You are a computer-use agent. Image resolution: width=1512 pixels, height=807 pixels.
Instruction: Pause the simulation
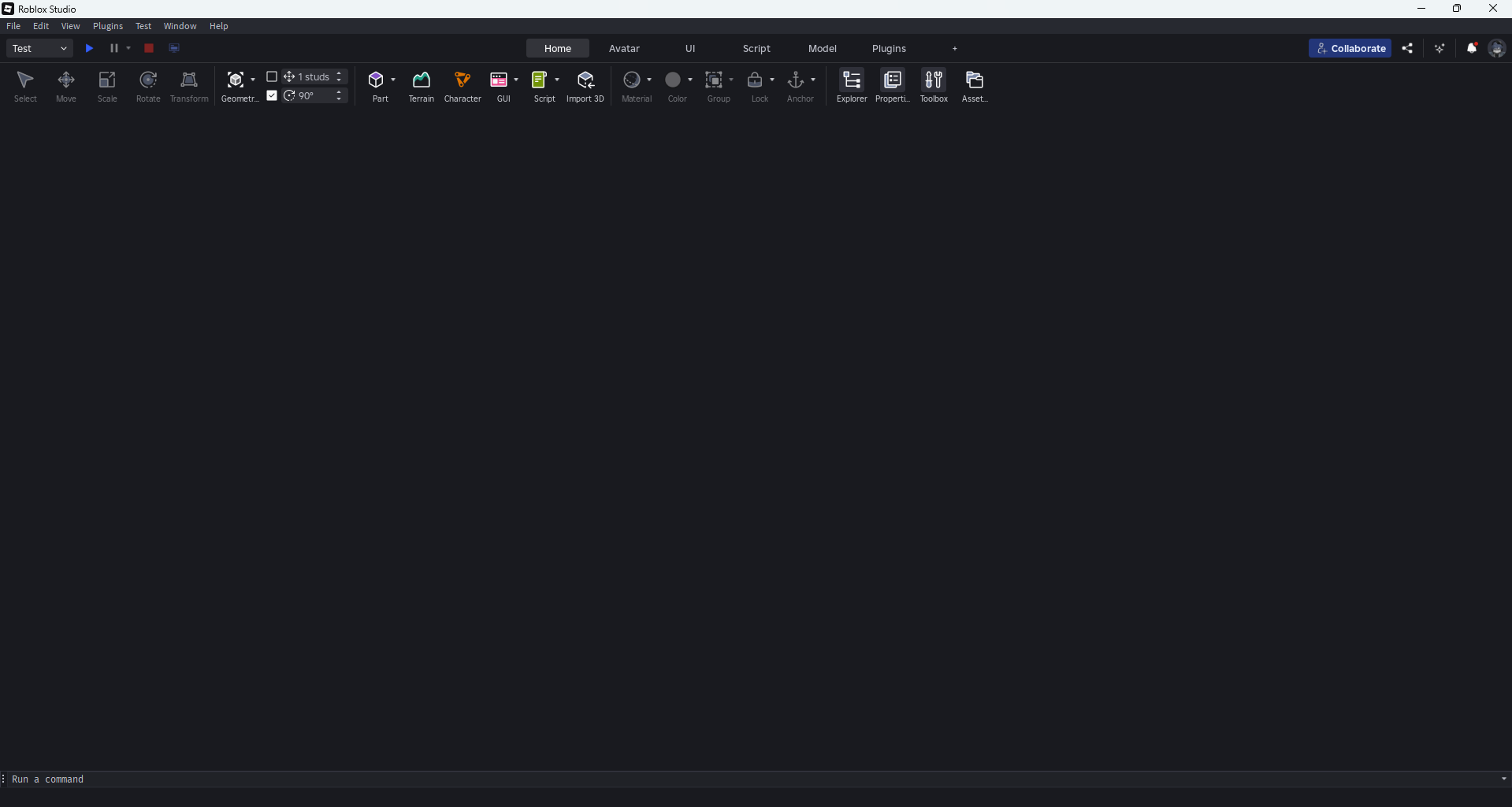pyautogui.click(x=114, y=48)
